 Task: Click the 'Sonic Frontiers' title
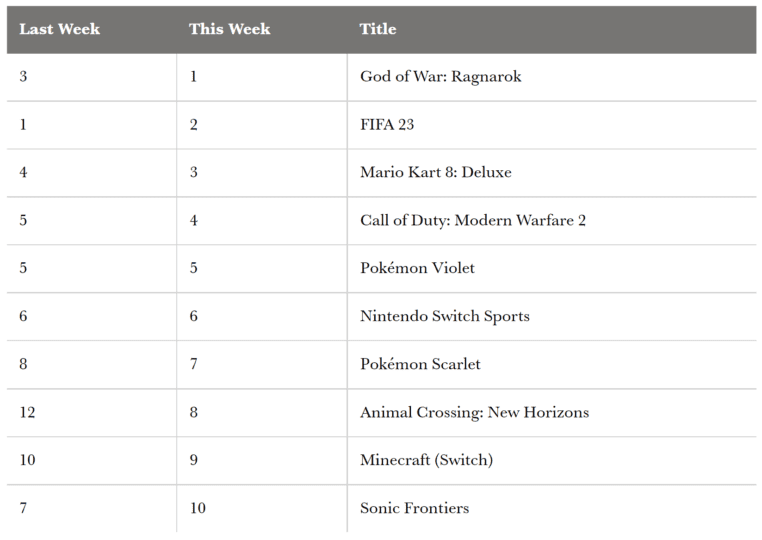coord(414,508)
